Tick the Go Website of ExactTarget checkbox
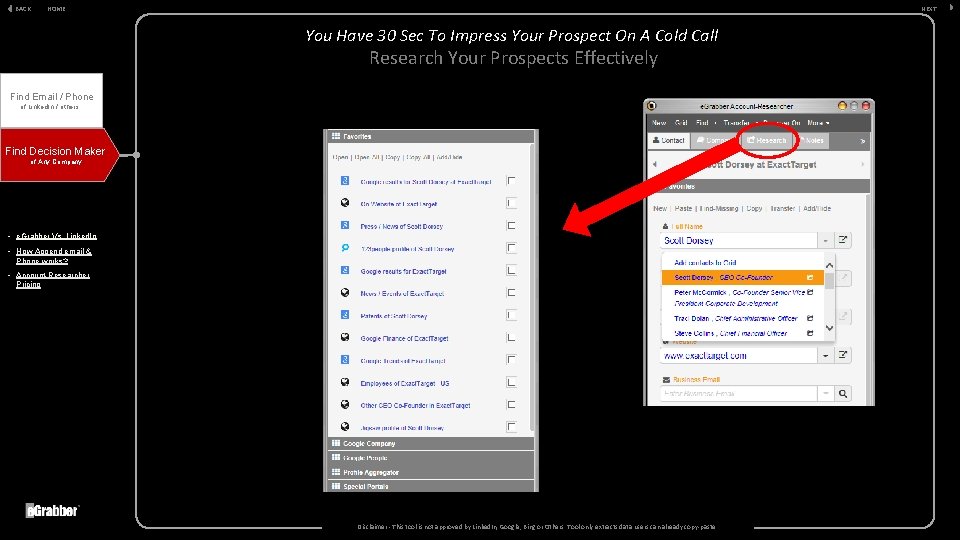The width and height of the screenshot is (960, 540). point(511,203)
